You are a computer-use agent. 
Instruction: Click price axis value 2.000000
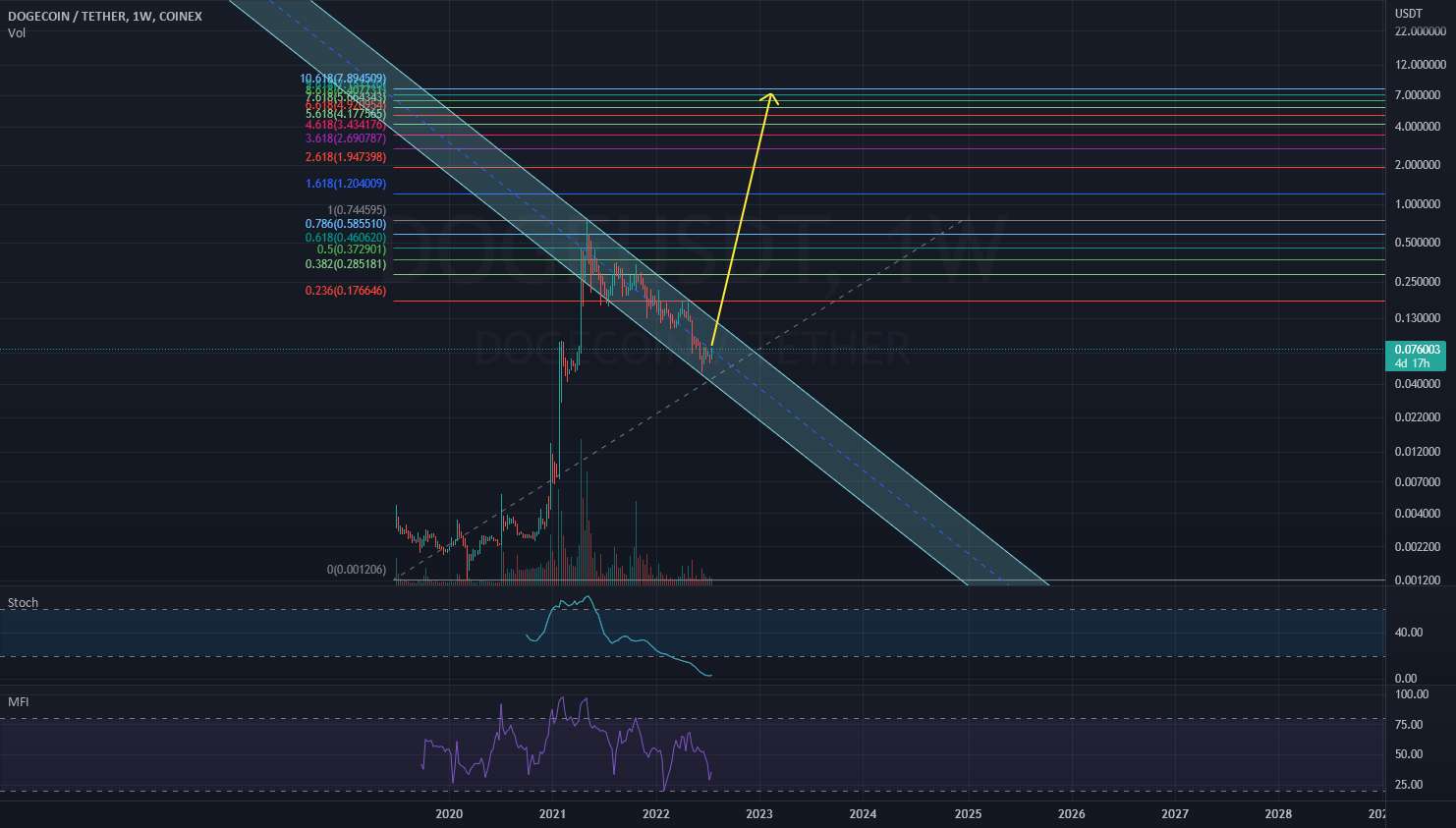(1418, 165)
